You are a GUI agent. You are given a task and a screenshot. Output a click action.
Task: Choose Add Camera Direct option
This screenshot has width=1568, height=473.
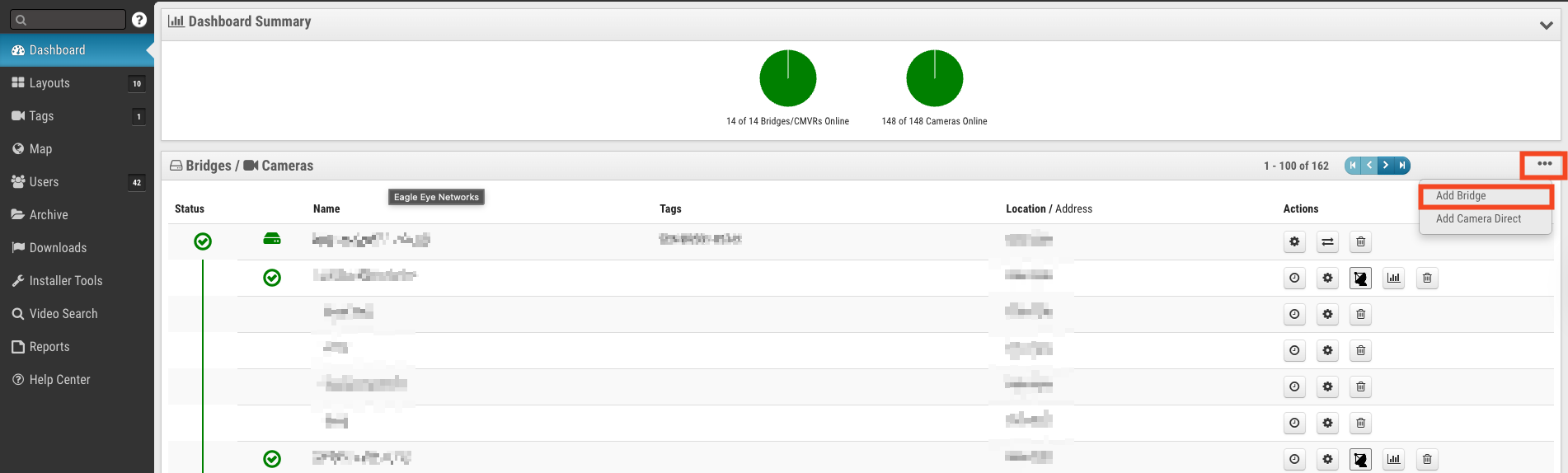1478,219
